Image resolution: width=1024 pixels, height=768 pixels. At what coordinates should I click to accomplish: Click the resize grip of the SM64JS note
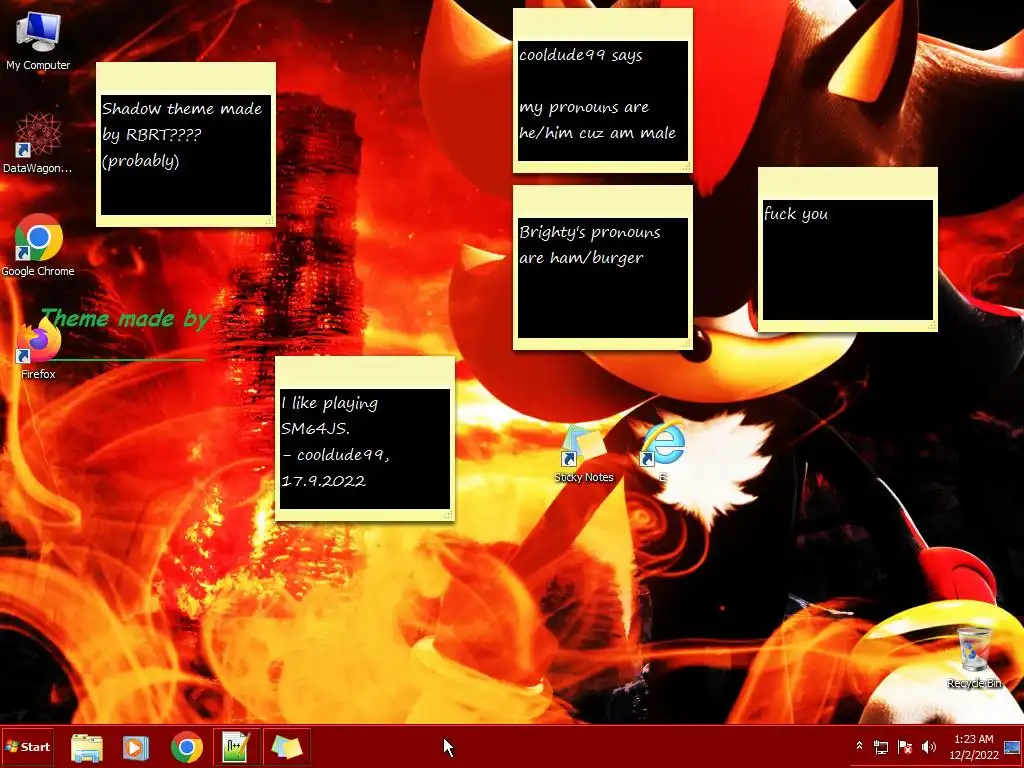click(x=449, y=515)
